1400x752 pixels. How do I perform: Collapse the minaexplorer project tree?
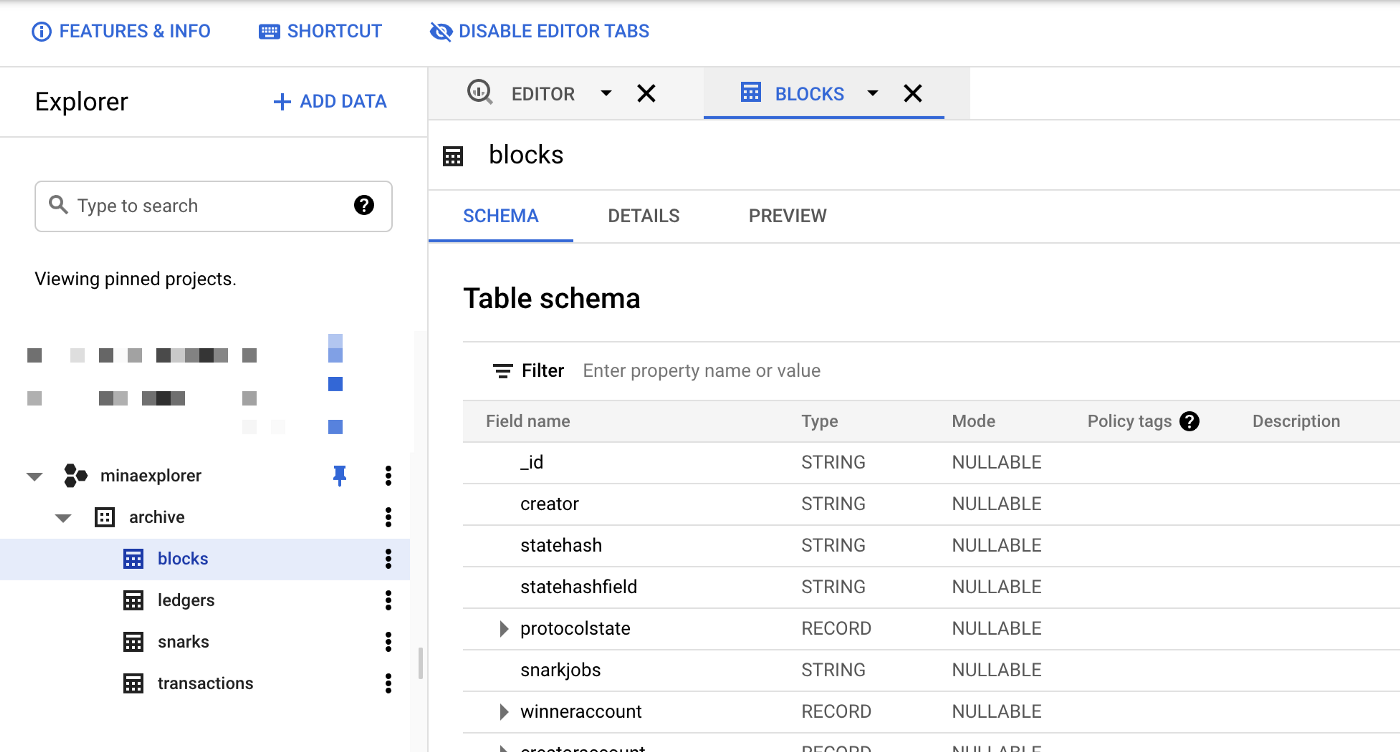tap(35, 477)
